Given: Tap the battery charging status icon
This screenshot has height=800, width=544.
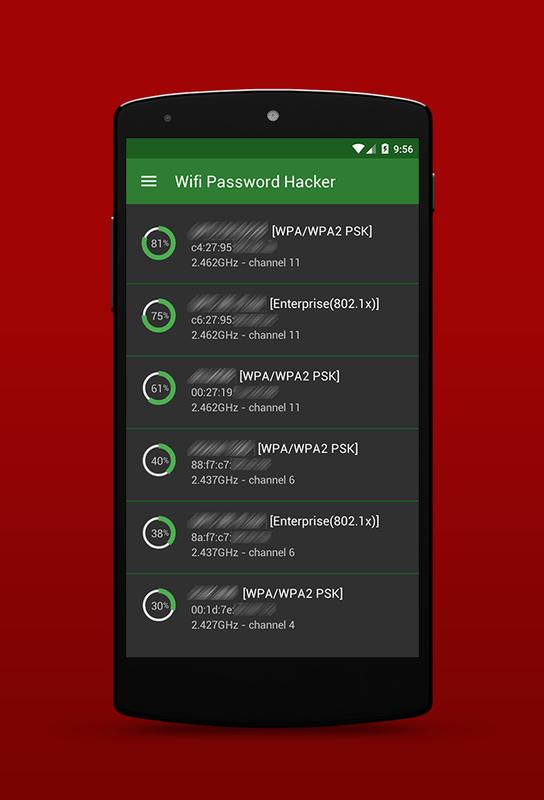Looking at the screenshot, I should click(385, 148).
